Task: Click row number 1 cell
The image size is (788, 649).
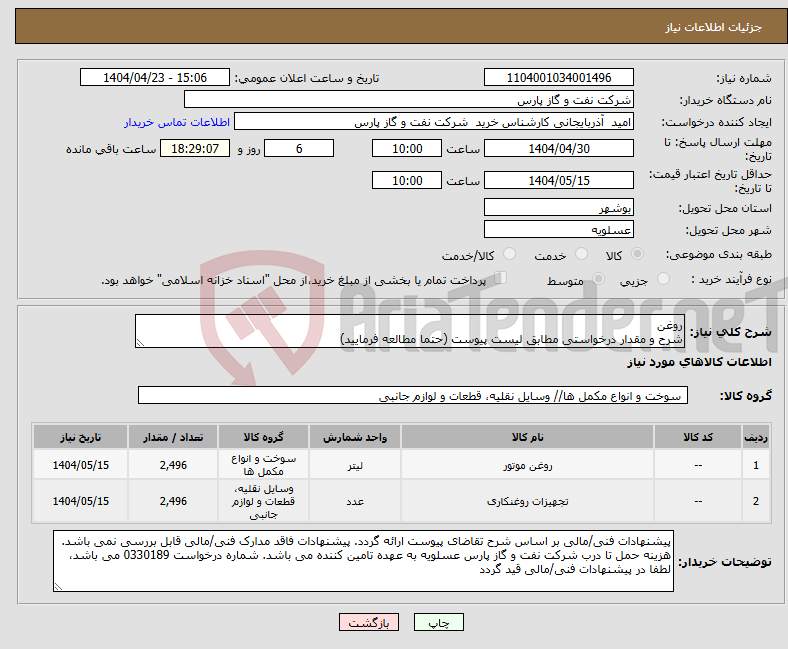Action: pos(755,466)
